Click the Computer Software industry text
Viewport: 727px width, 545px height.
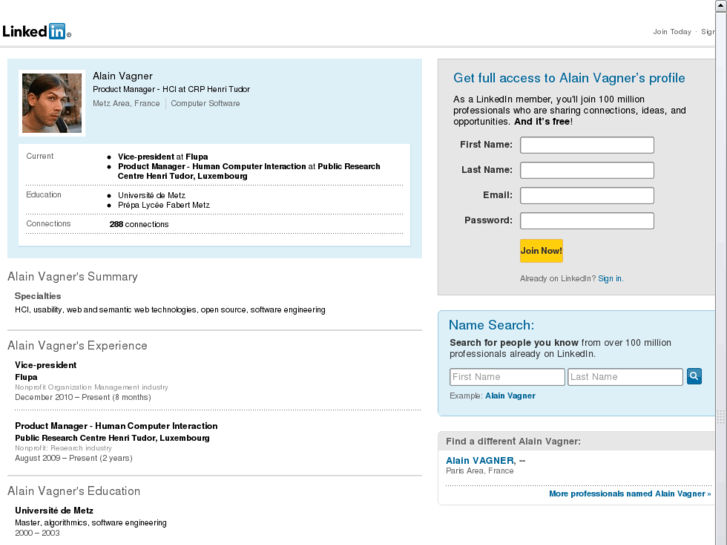click(205, 103)
